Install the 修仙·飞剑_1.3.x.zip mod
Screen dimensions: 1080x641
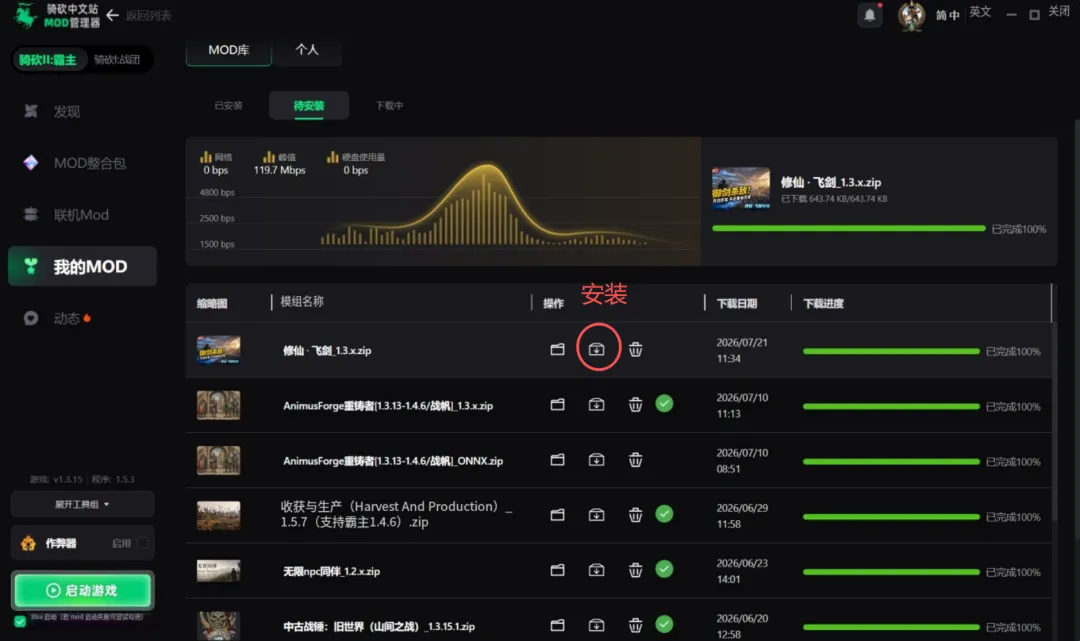click(x=596, y=349)
